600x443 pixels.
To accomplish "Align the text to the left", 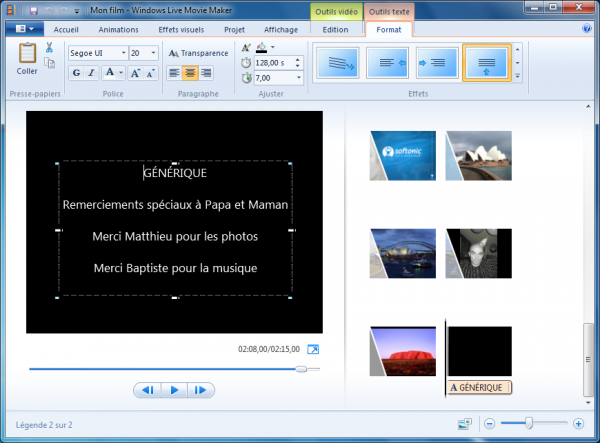I will [175, 72].
